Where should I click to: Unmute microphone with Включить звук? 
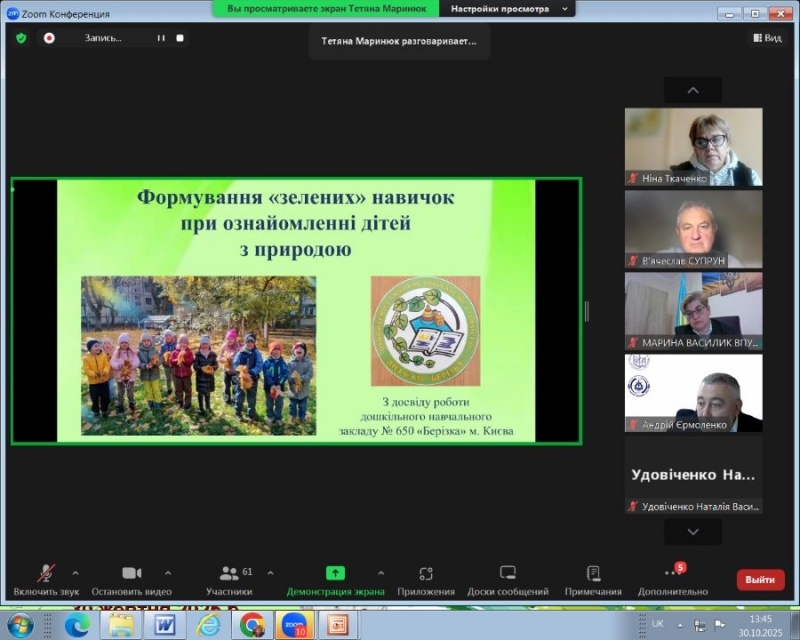46,574
